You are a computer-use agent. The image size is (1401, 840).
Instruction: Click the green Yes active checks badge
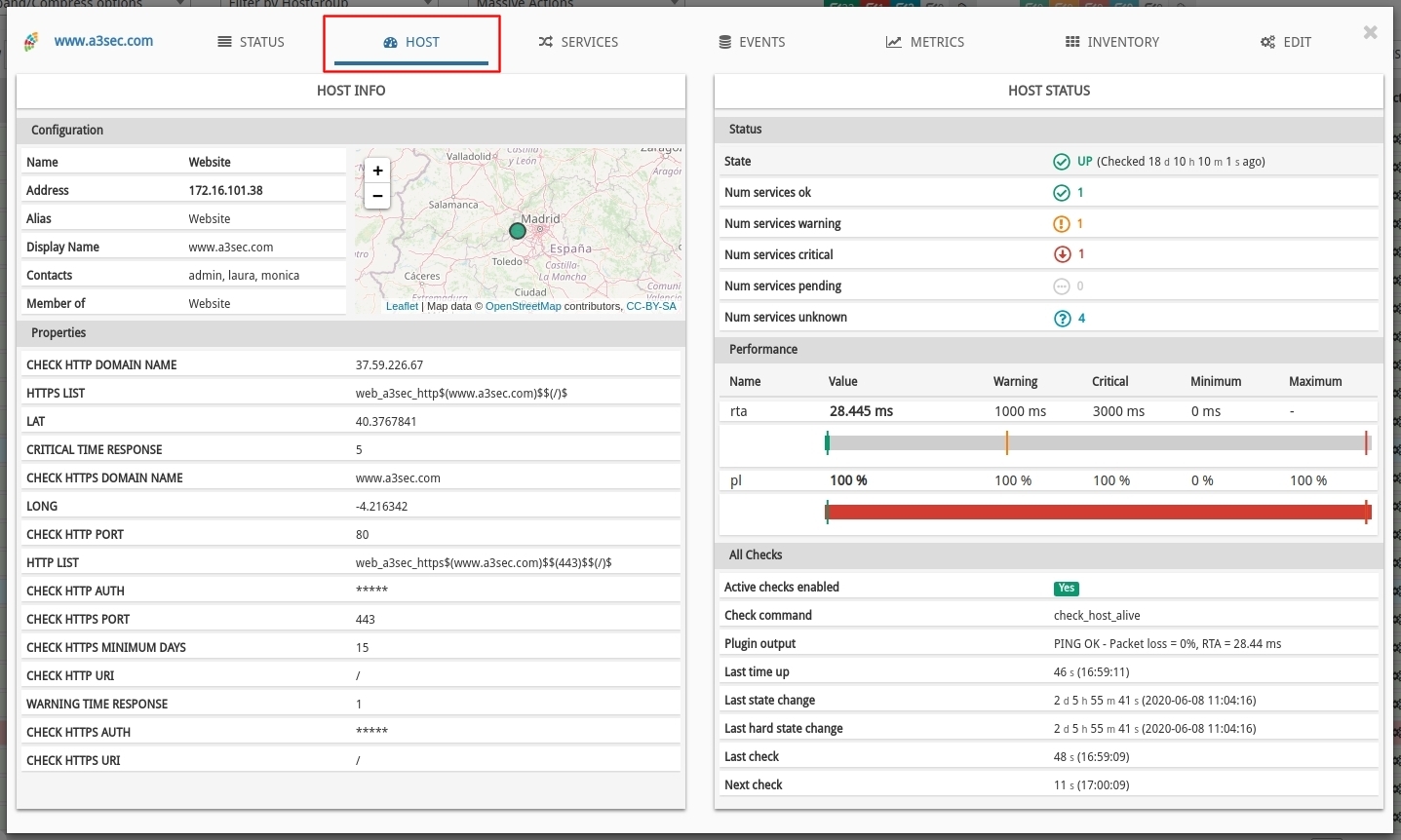click(x=1067, y=589)
